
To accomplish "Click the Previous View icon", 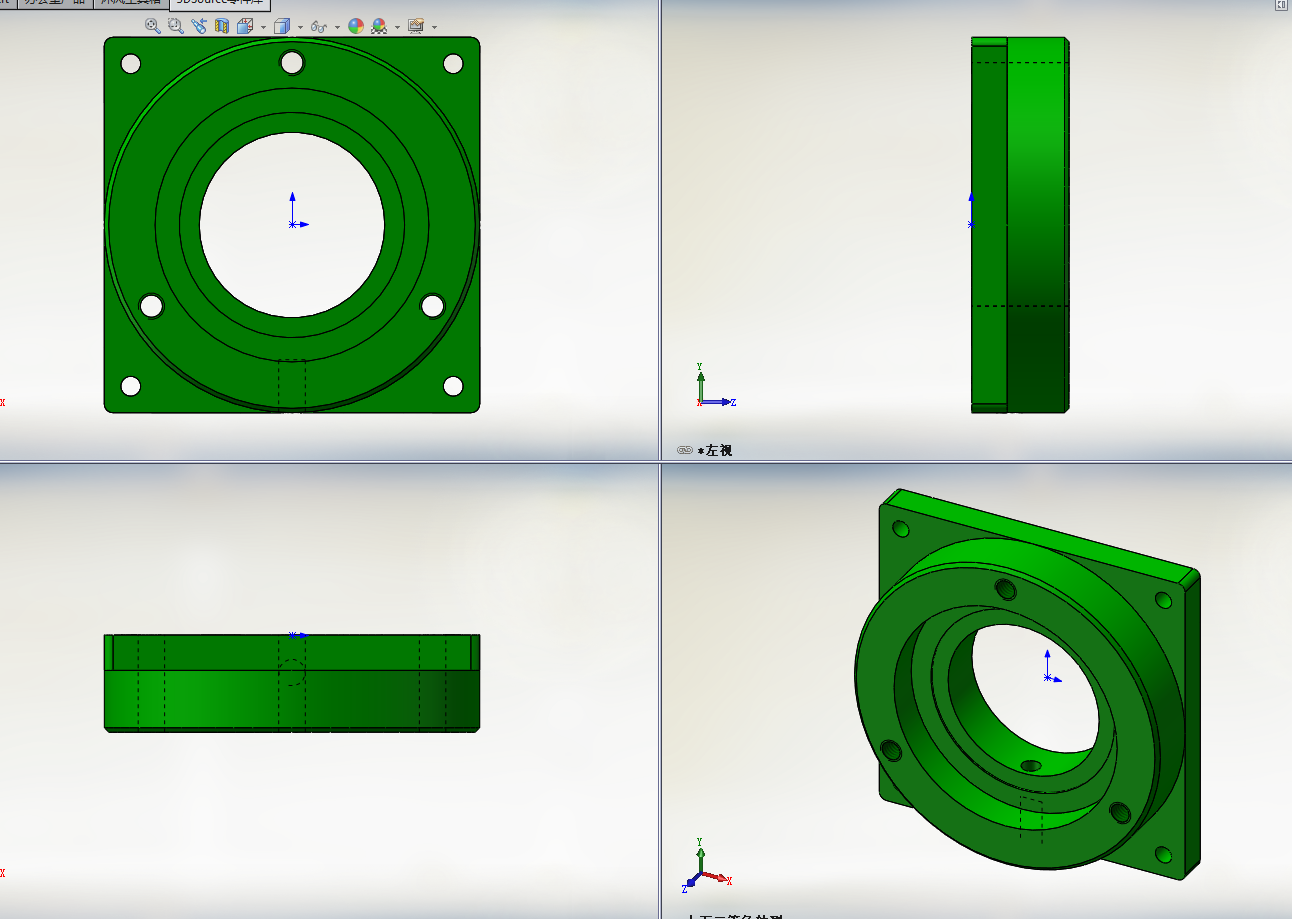I will 199,26.
